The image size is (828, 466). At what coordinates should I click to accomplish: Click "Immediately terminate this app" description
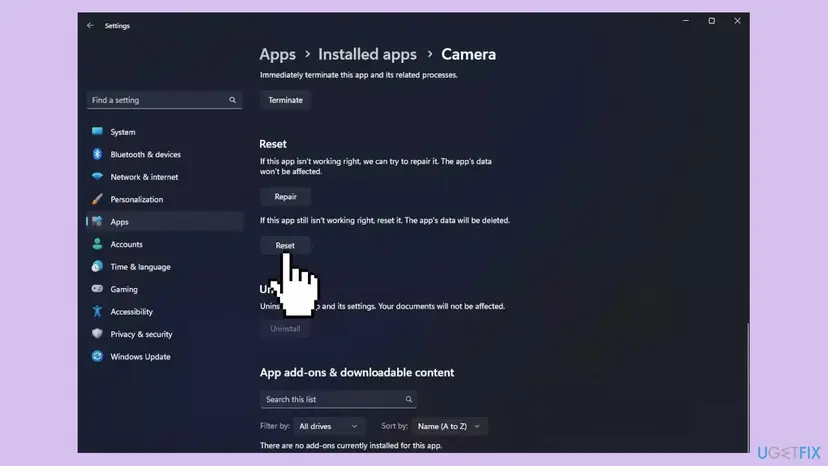click(359, 75)
